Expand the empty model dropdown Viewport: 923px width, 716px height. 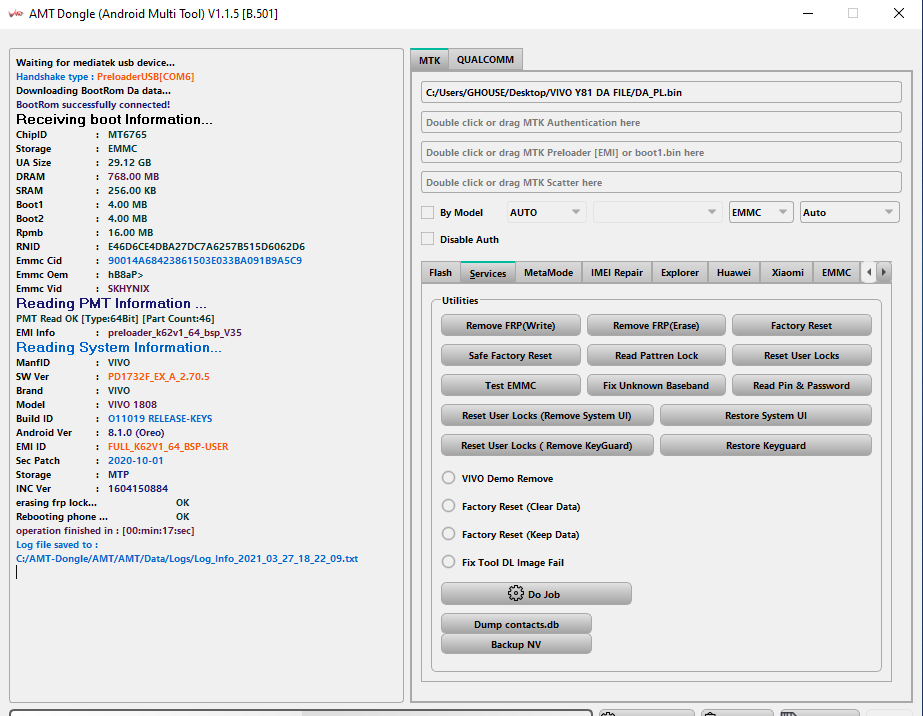[657, 213]
